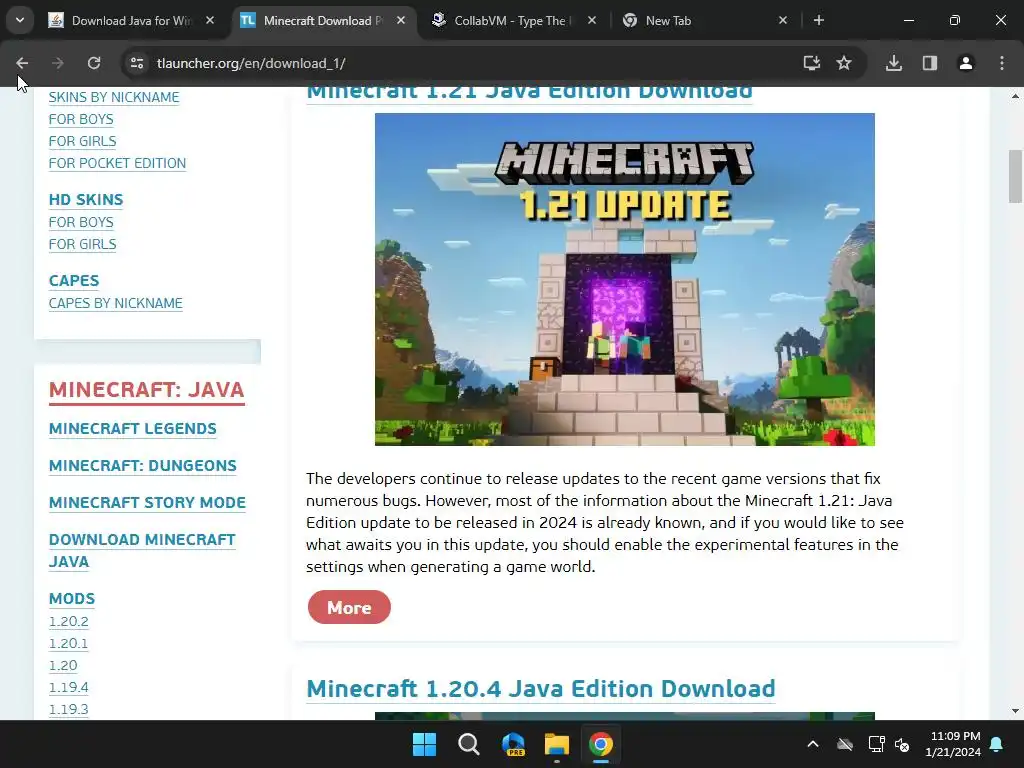Image resolution: width=1024 pixels, height=768 pixels.
Task: Open site information icon in address bar
Action: pos(137,63)
